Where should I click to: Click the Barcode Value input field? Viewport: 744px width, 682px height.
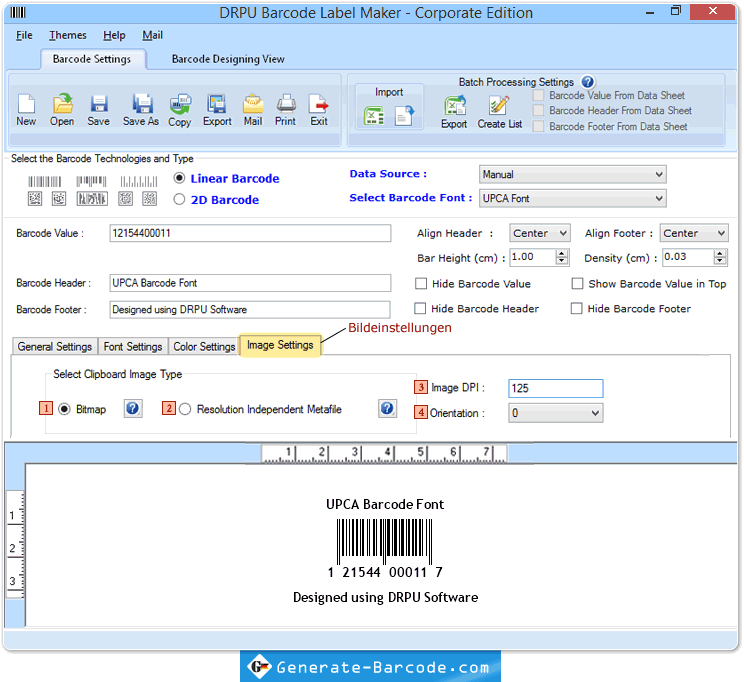pyautogui.click(x=250, y=233)
